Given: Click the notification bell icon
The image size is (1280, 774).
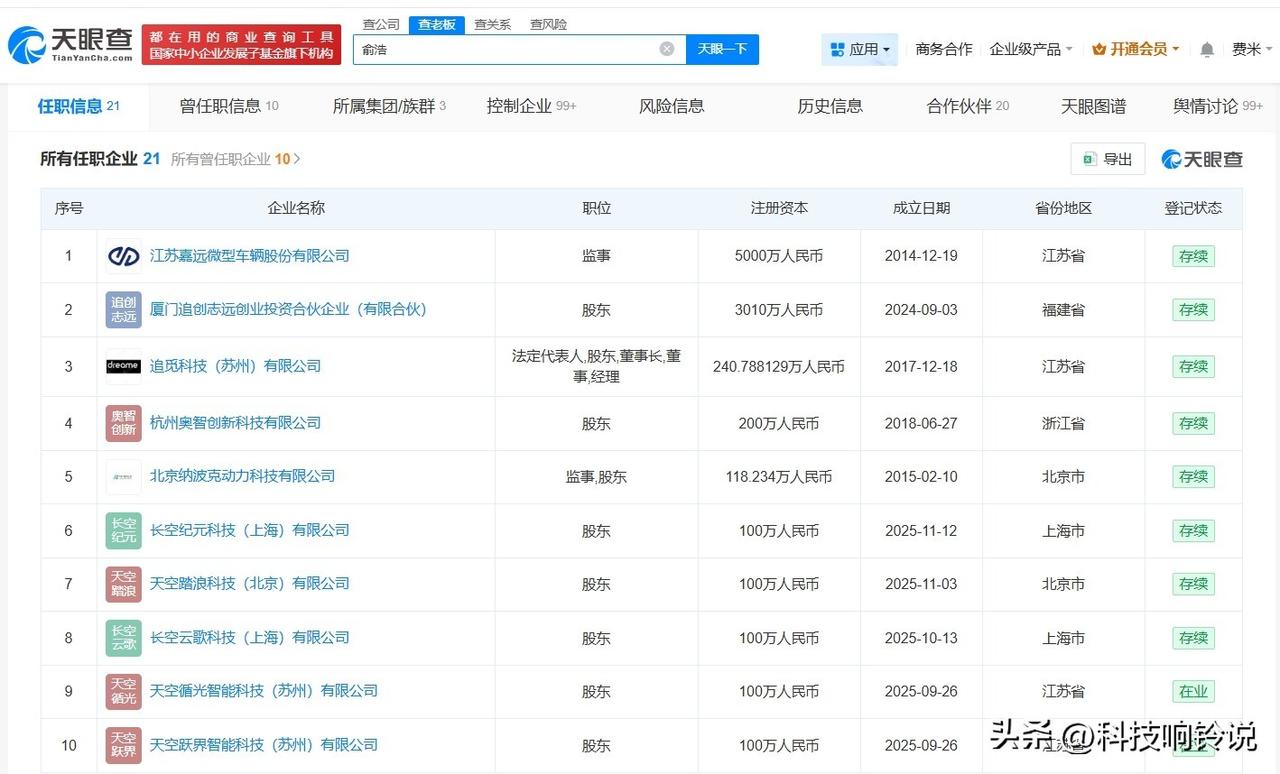Looking at the screenshot, I should click(x=1206, y=47).
